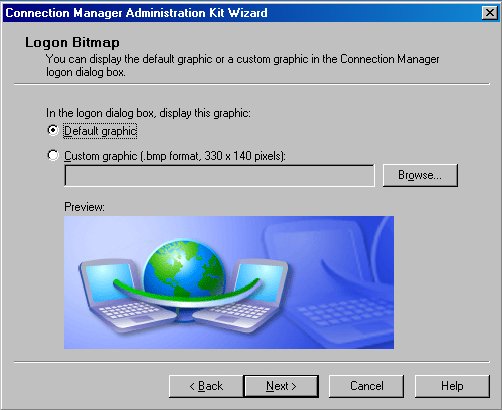Click the Logon Bitmap heading
This screenshot has width=502, height=410.
coord(72,42)
